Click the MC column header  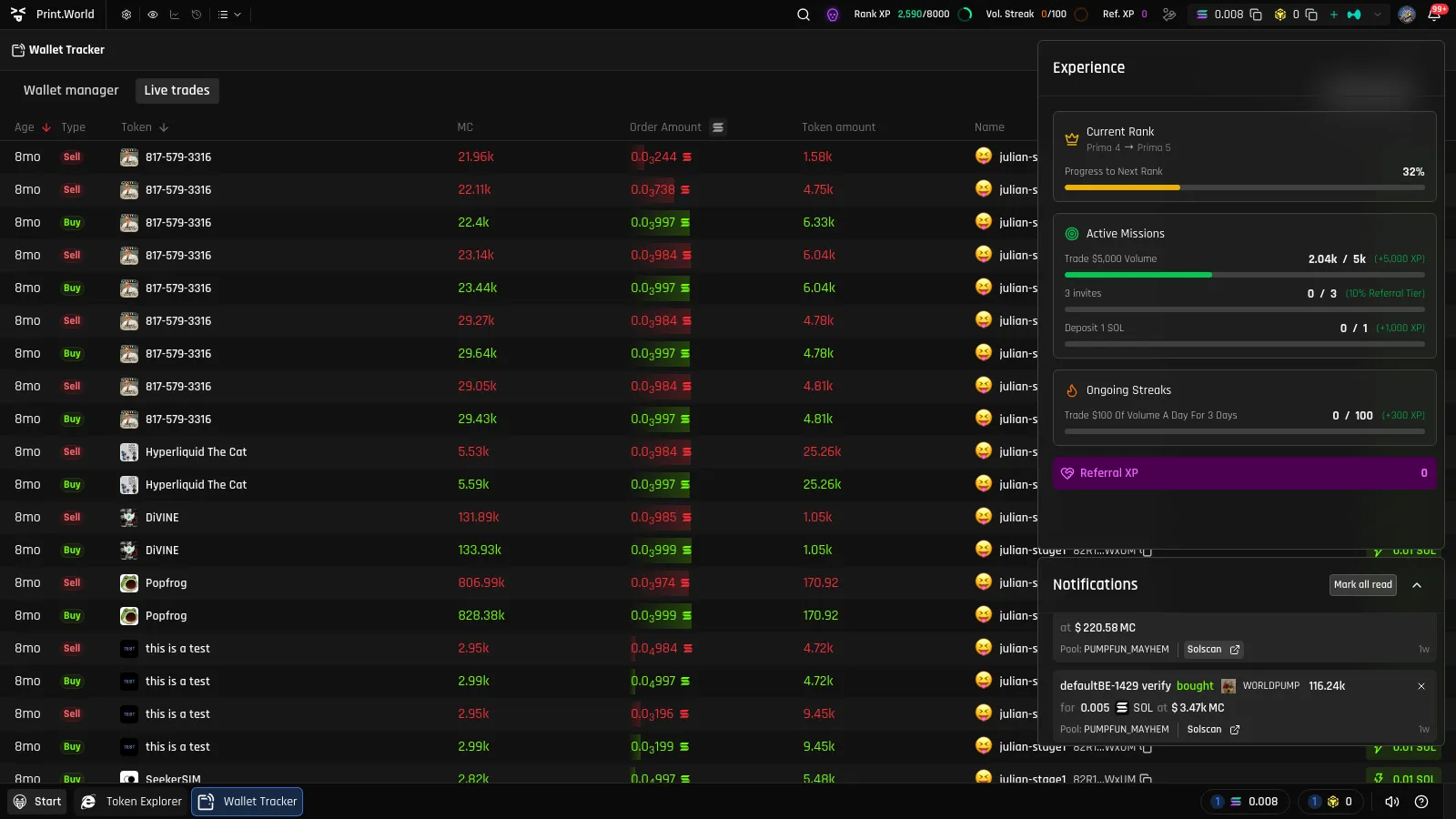click(x=465, y=127)
